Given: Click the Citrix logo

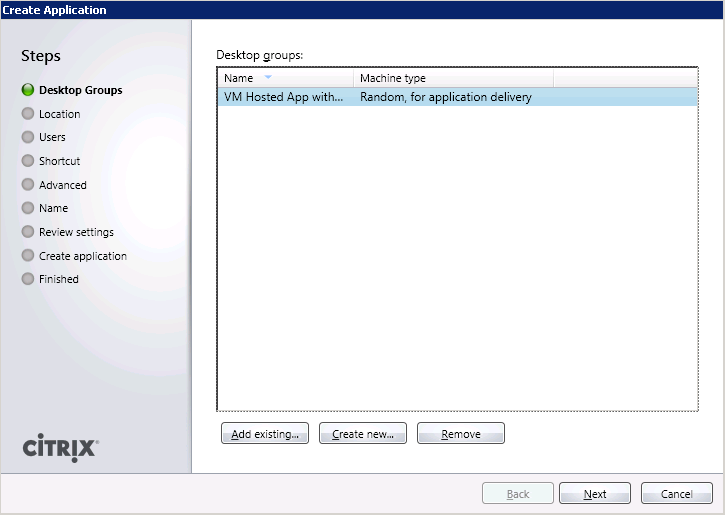Looking at the screenshot, I should (x=60, y=448).
